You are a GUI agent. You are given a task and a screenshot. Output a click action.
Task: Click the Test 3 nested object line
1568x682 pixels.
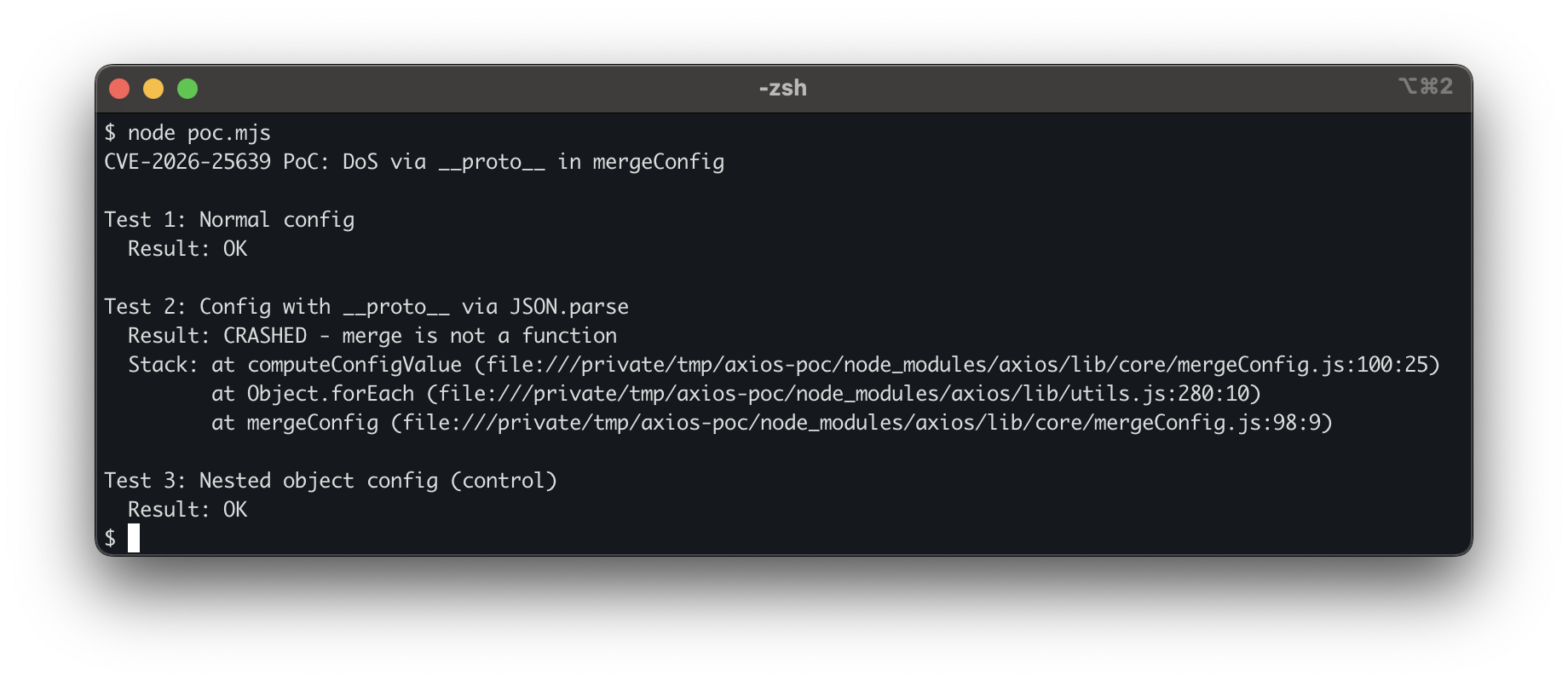coord(332,480)
